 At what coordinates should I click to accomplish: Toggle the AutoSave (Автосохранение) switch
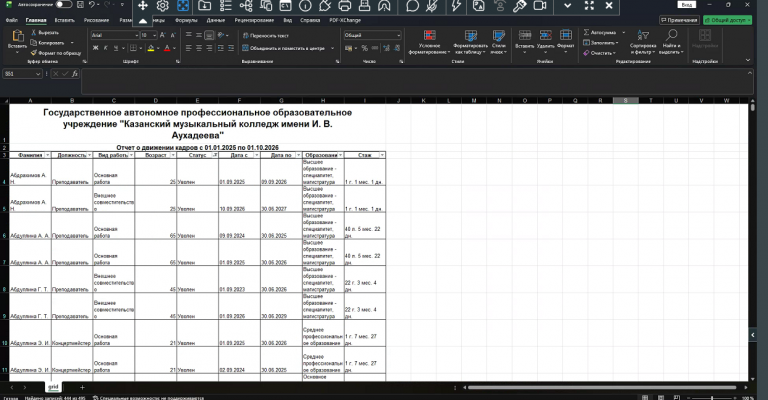pyautogui.click(x=64, y=4)
